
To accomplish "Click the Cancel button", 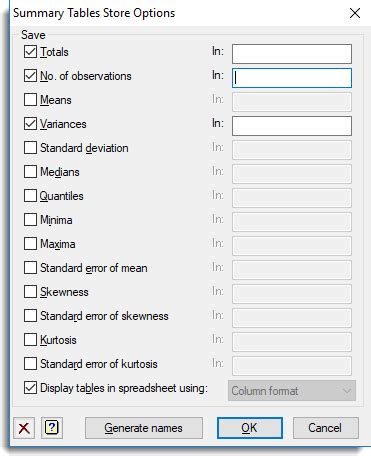I will tap(325, 428).
